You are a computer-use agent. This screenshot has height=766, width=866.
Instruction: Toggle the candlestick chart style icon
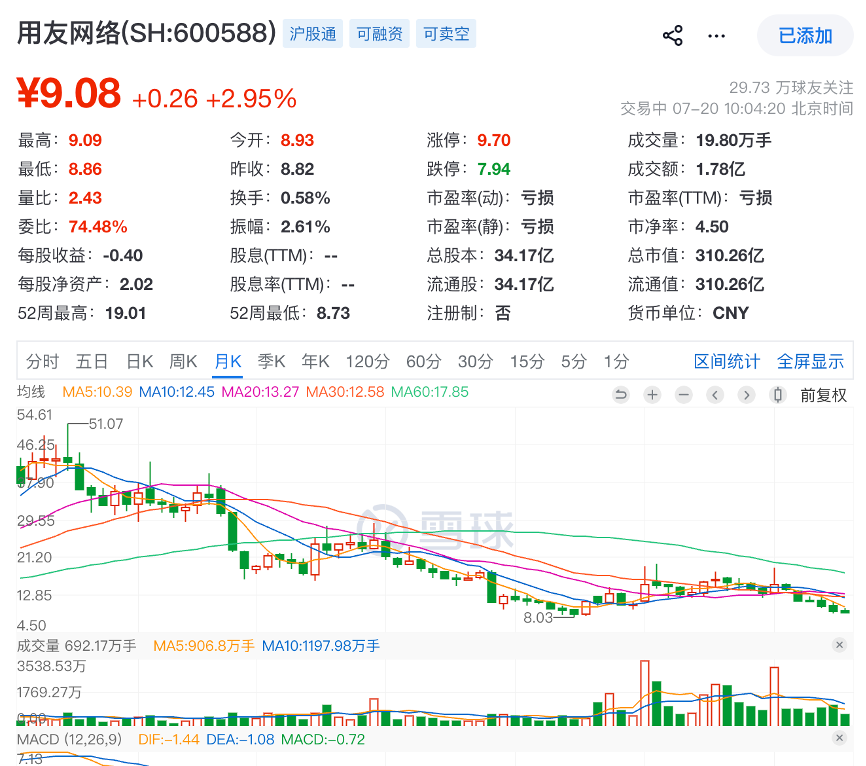click(778, 395)
